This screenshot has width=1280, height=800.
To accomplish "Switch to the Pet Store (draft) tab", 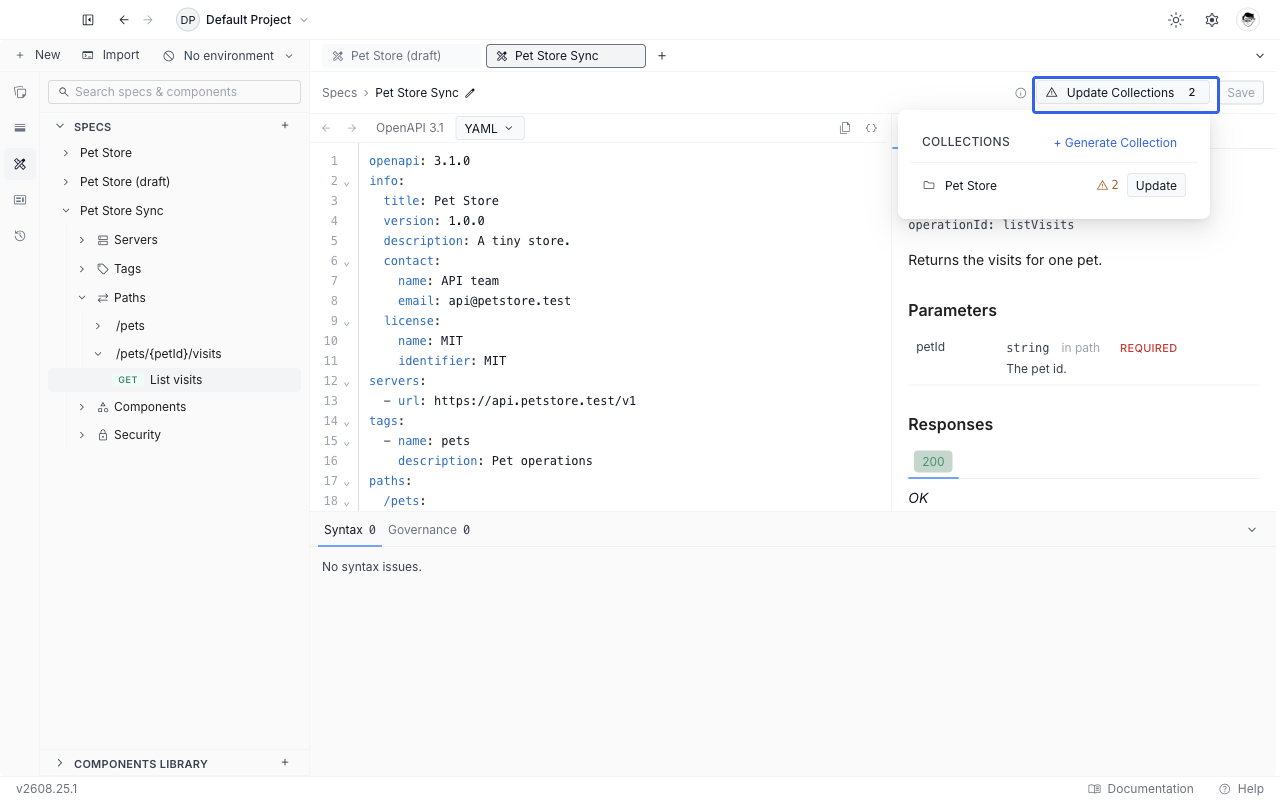I will click(403, 56).
